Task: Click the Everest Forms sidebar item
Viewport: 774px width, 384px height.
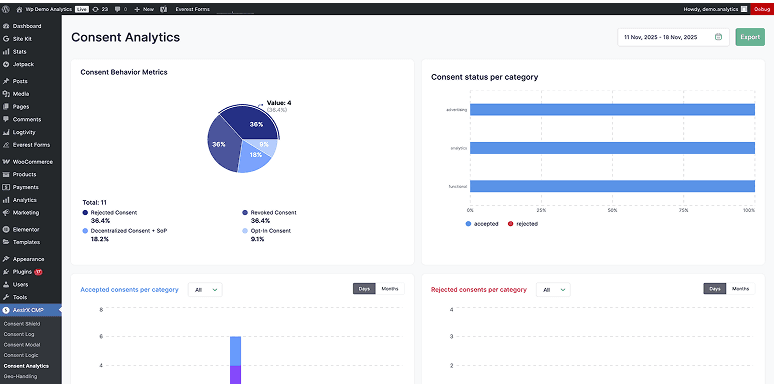Action: click(x=31, y=145)
